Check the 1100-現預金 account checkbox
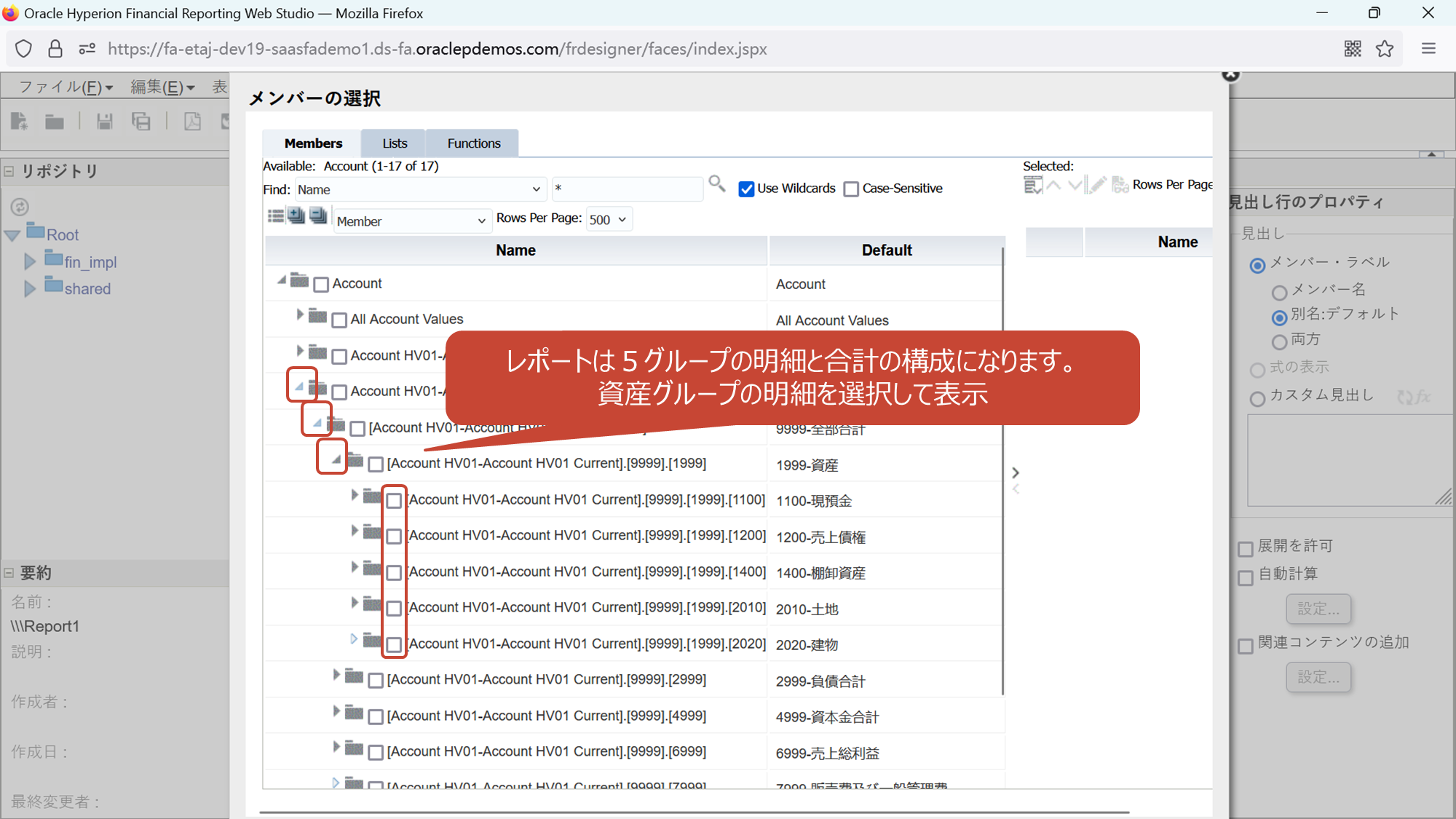Viewport: 1456px width, 819px height. [x=394, y=500]
